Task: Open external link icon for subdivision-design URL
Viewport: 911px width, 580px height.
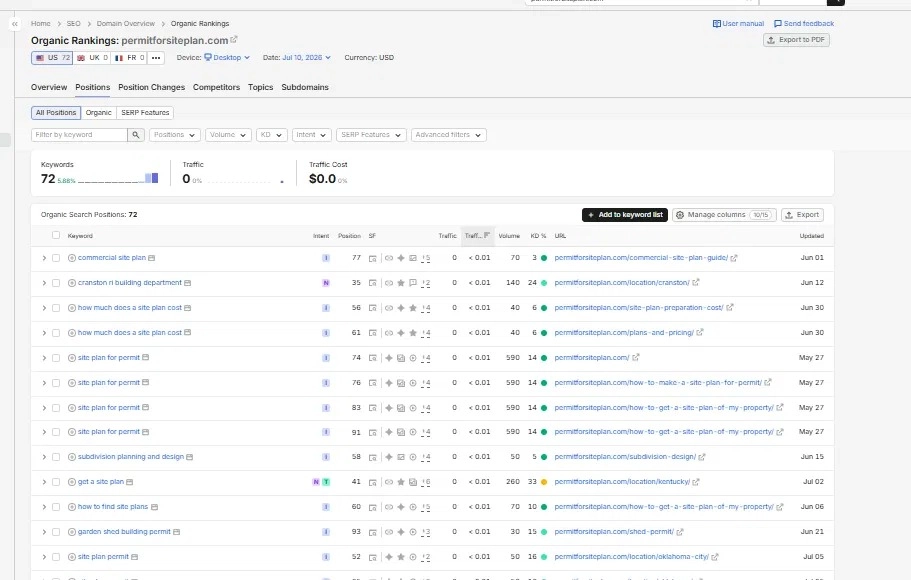Action: tap(702, 457)
